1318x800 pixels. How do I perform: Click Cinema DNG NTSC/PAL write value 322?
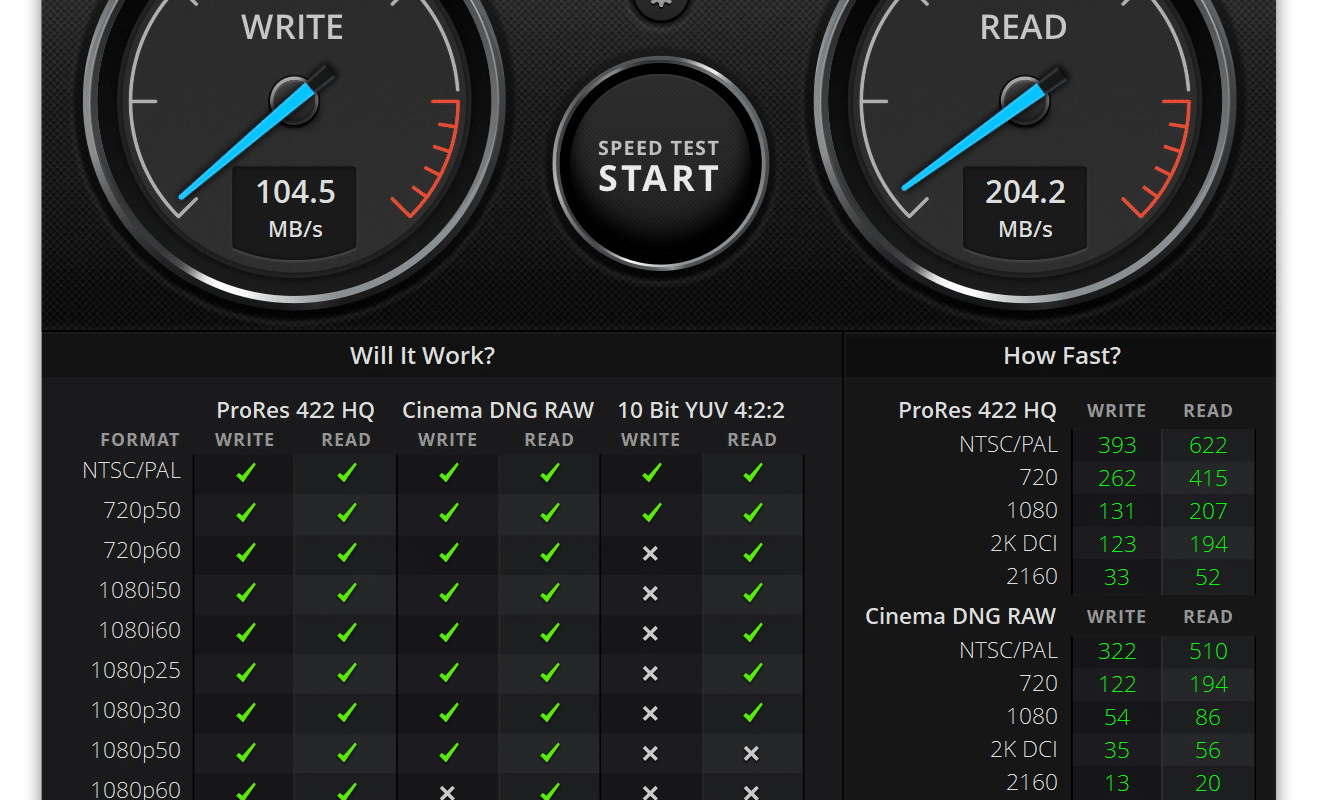click(x=1117, y=652)
